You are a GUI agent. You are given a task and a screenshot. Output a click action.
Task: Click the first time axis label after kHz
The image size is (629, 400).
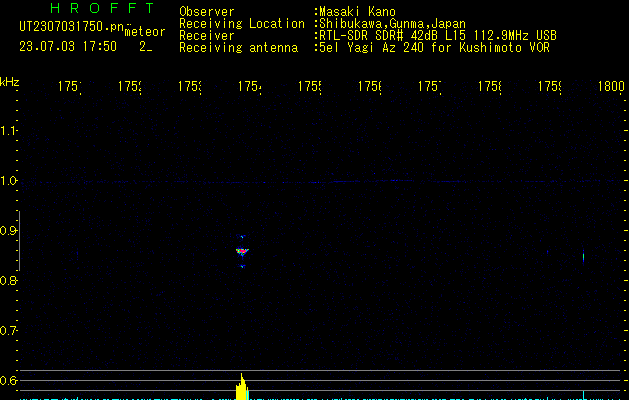pos(69,87)
